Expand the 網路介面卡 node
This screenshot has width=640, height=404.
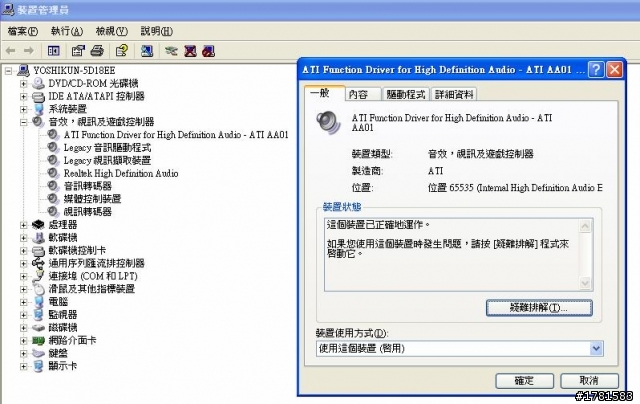click(x=24, y=340)
